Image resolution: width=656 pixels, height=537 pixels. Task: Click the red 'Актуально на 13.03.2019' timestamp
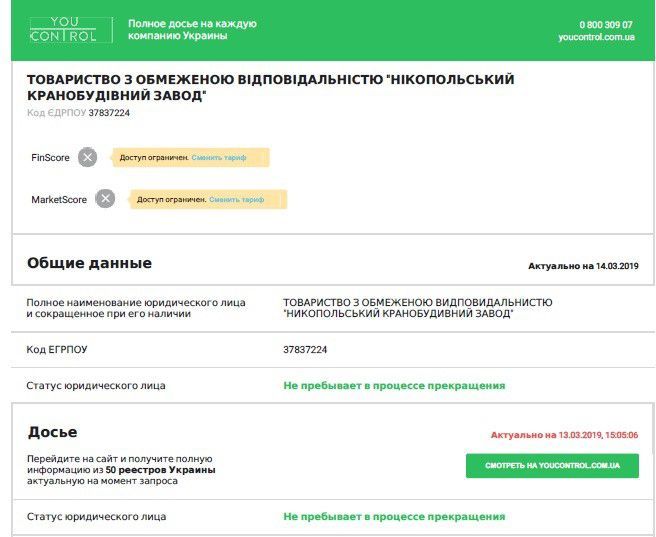564,435
